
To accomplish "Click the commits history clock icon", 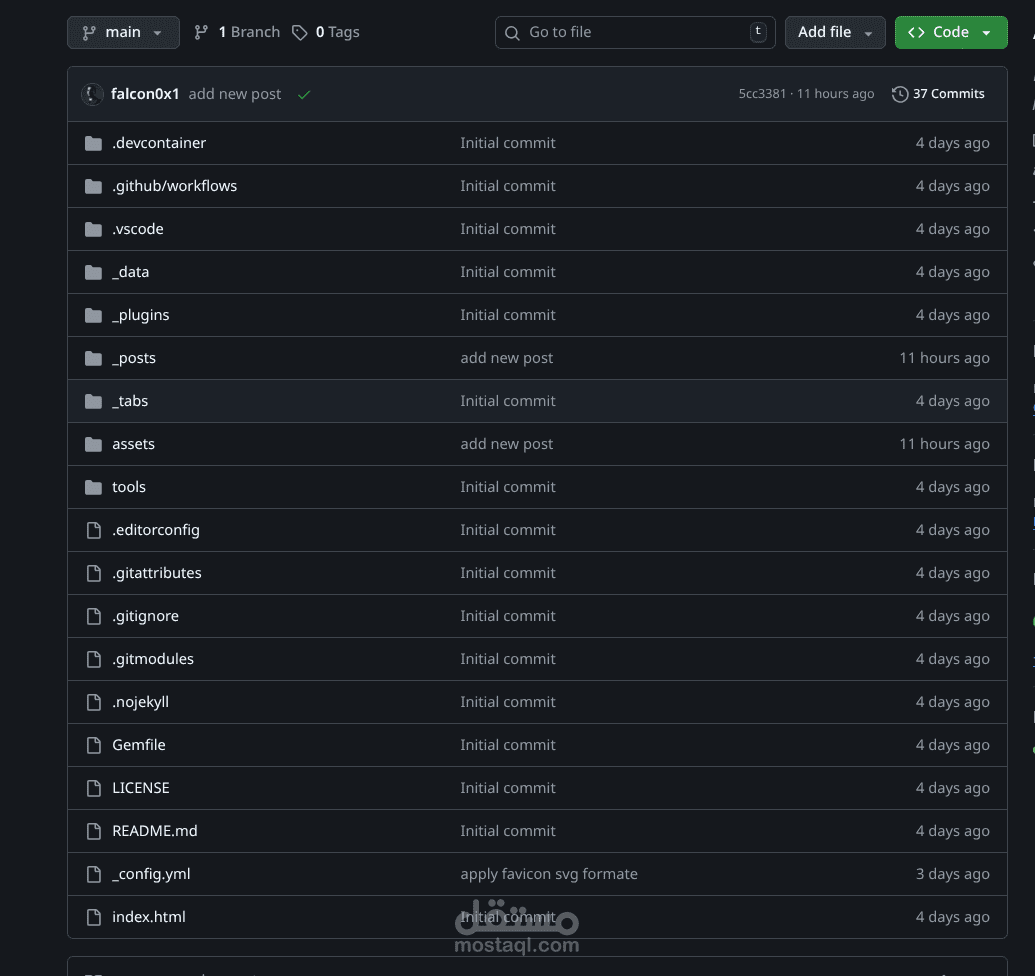I will point(900,94).
